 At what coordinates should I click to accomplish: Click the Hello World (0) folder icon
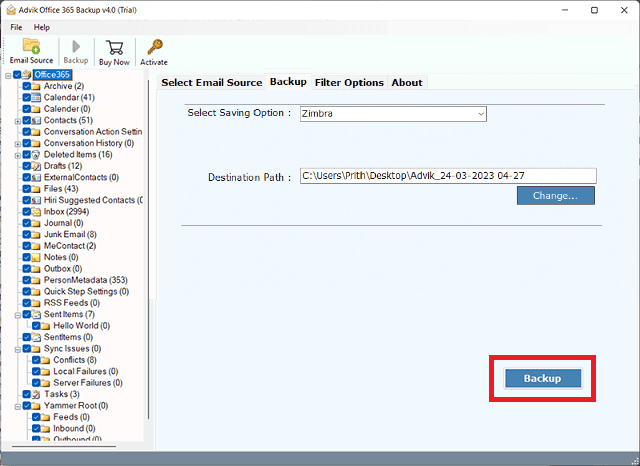[x=45, y=326]
